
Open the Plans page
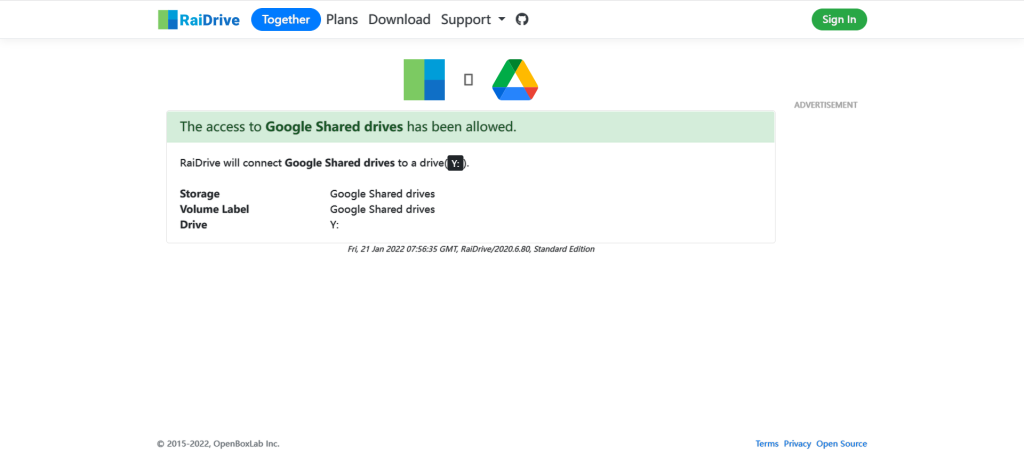pos(342,20)
